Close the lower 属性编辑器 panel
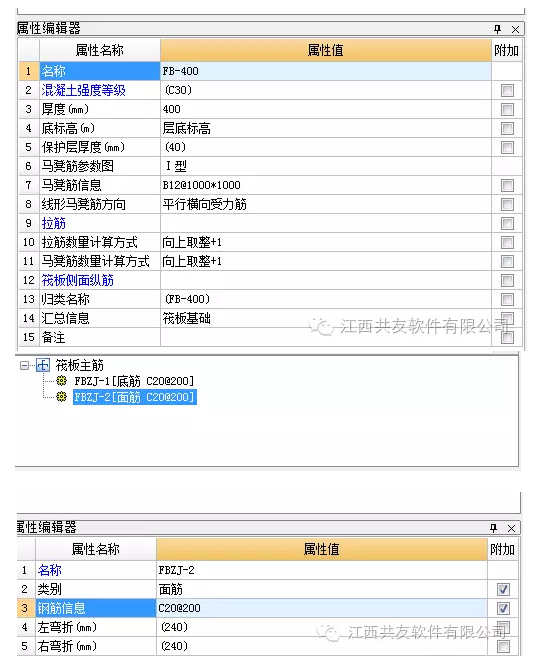Screen dimensions: 537x660 511,528
